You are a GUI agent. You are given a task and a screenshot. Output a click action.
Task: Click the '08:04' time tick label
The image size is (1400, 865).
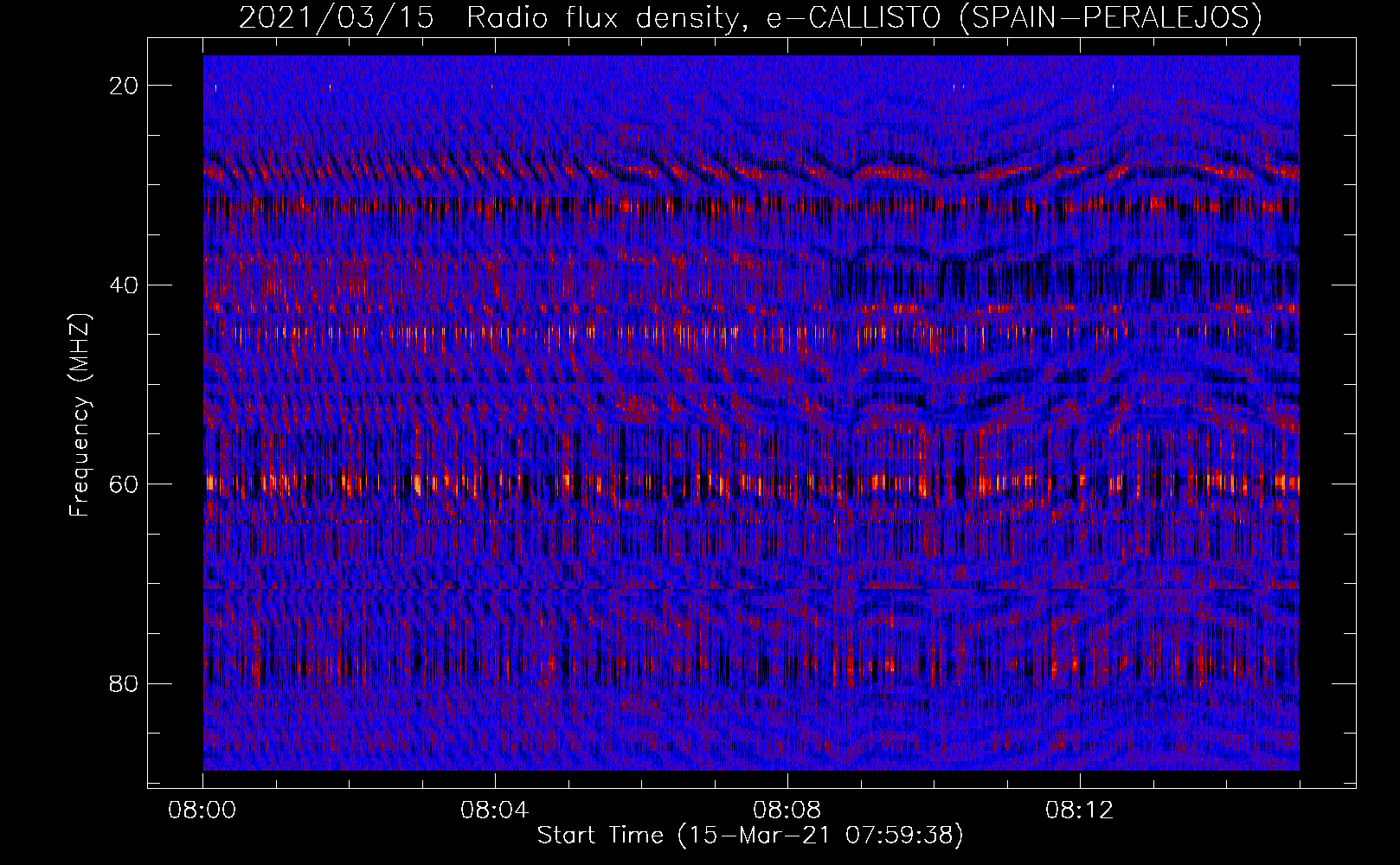pos(495,811)
